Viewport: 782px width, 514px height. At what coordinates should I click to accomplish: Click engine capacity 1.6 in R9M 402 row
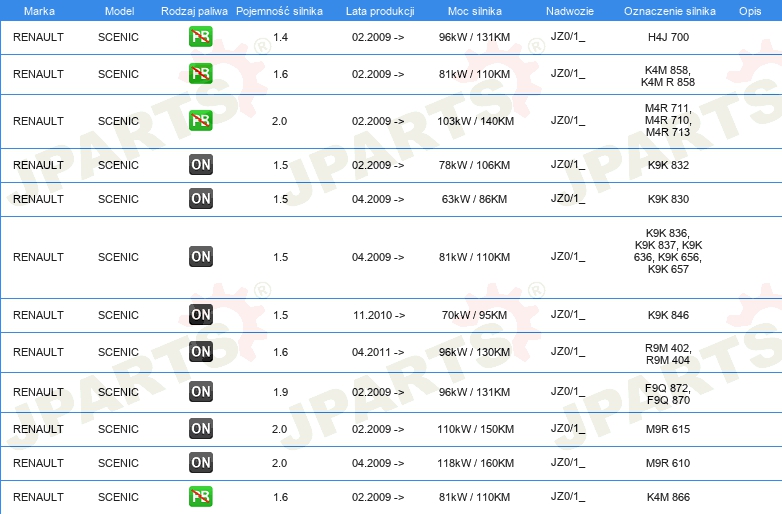(x=280, y=352)
